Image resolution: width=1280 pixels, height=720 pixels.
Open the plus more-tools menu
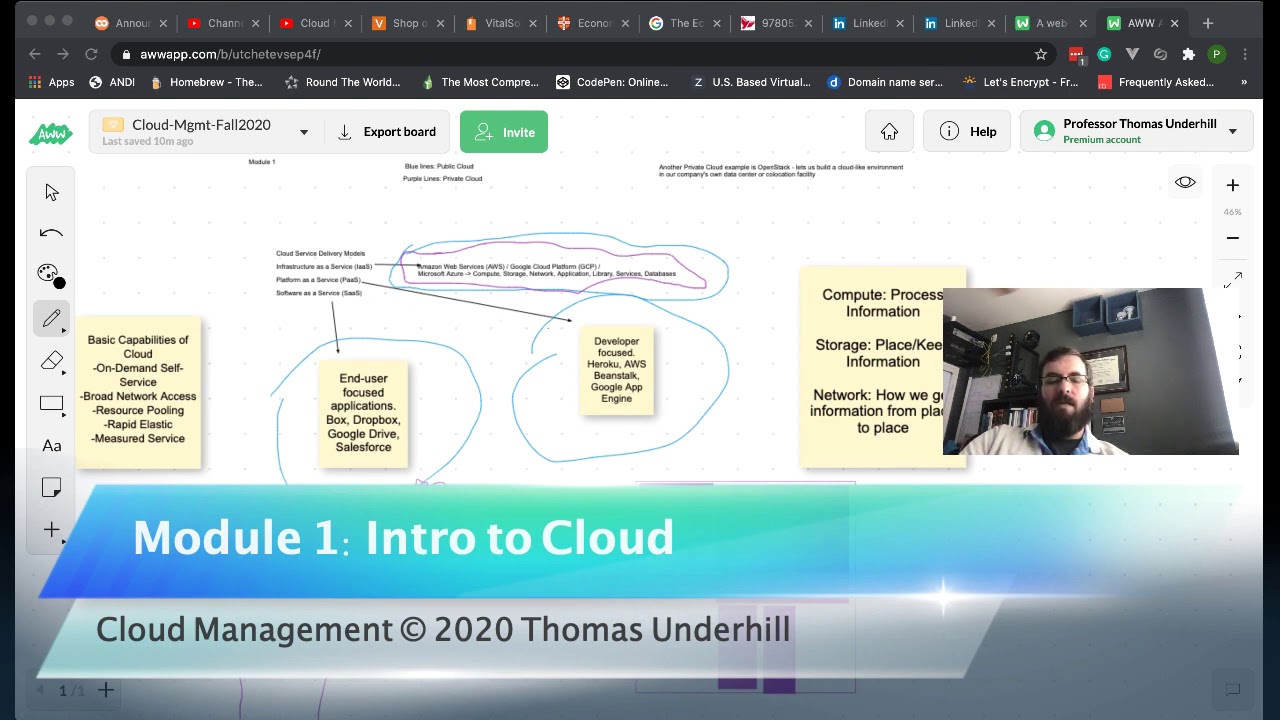pos(52,530)
